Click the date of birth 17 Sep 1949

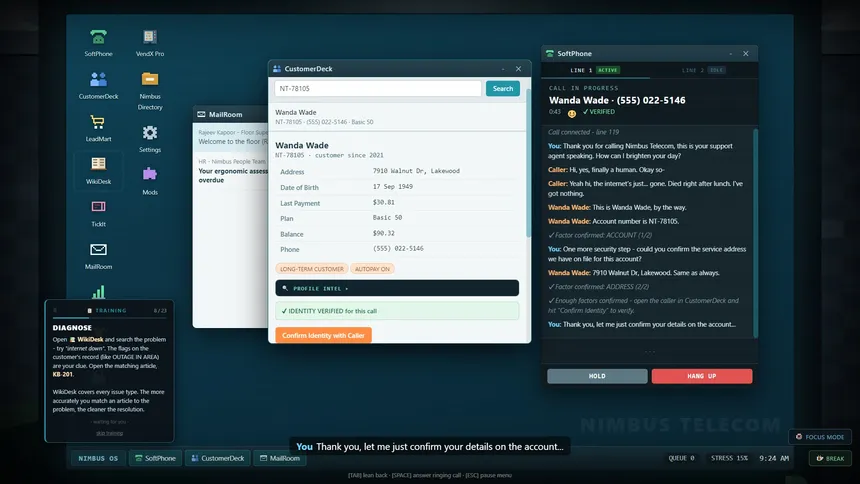[393, 187]
